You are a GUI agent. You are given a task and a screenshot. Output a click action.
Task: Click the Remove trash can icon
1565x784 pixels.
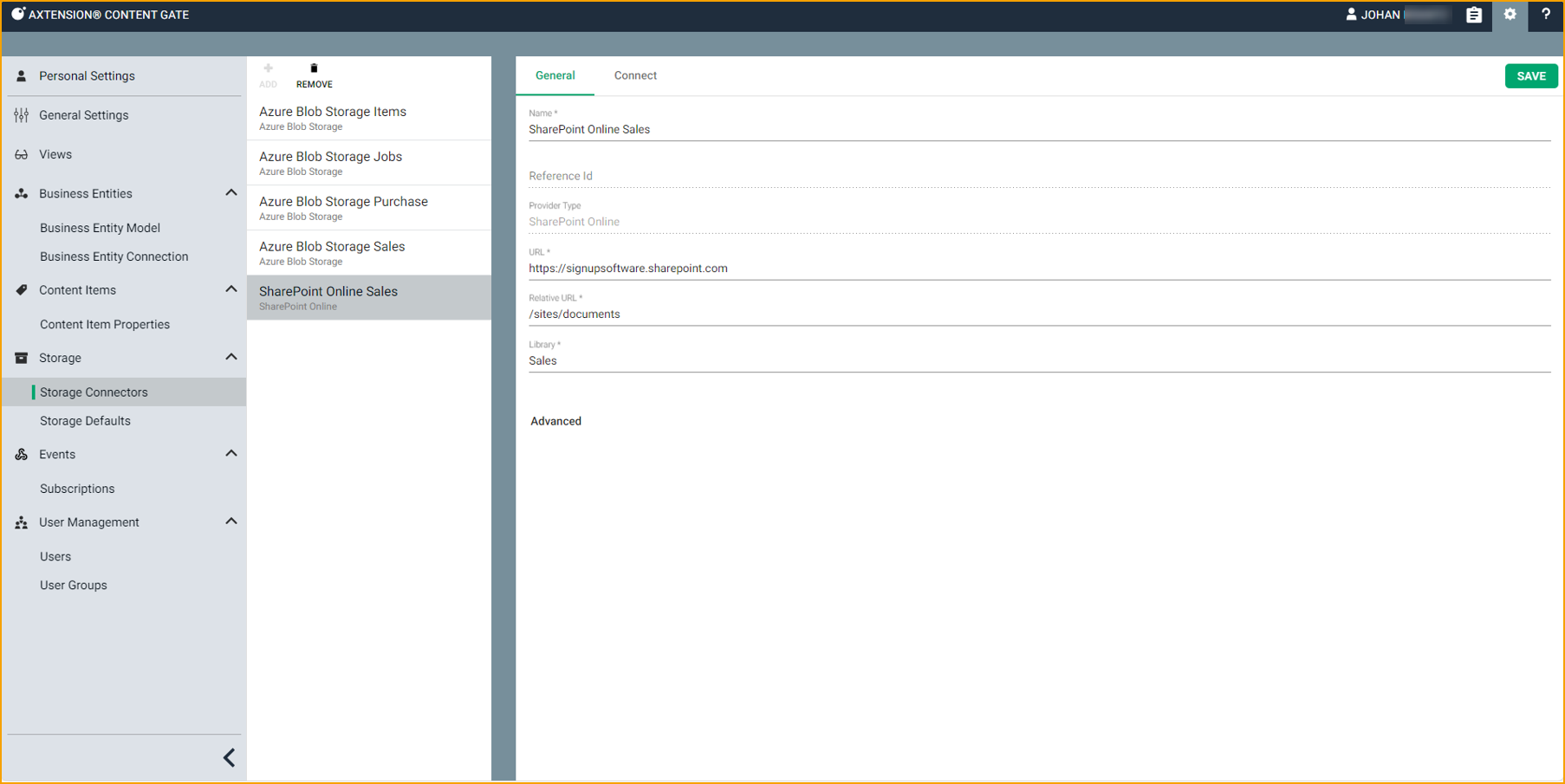tap(314, 68)
